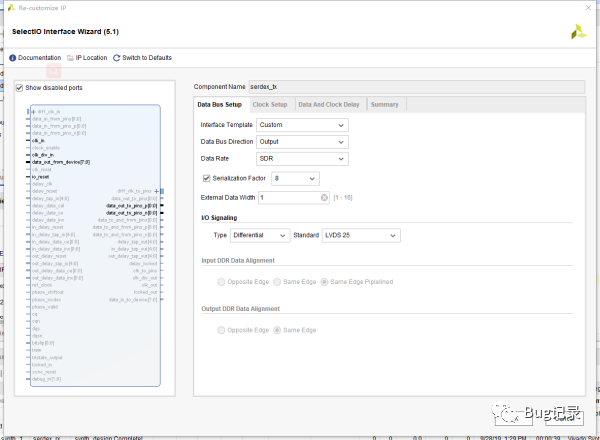Close the Re-customize IP dialog
The image size is (600, 440).
[588, 8]
